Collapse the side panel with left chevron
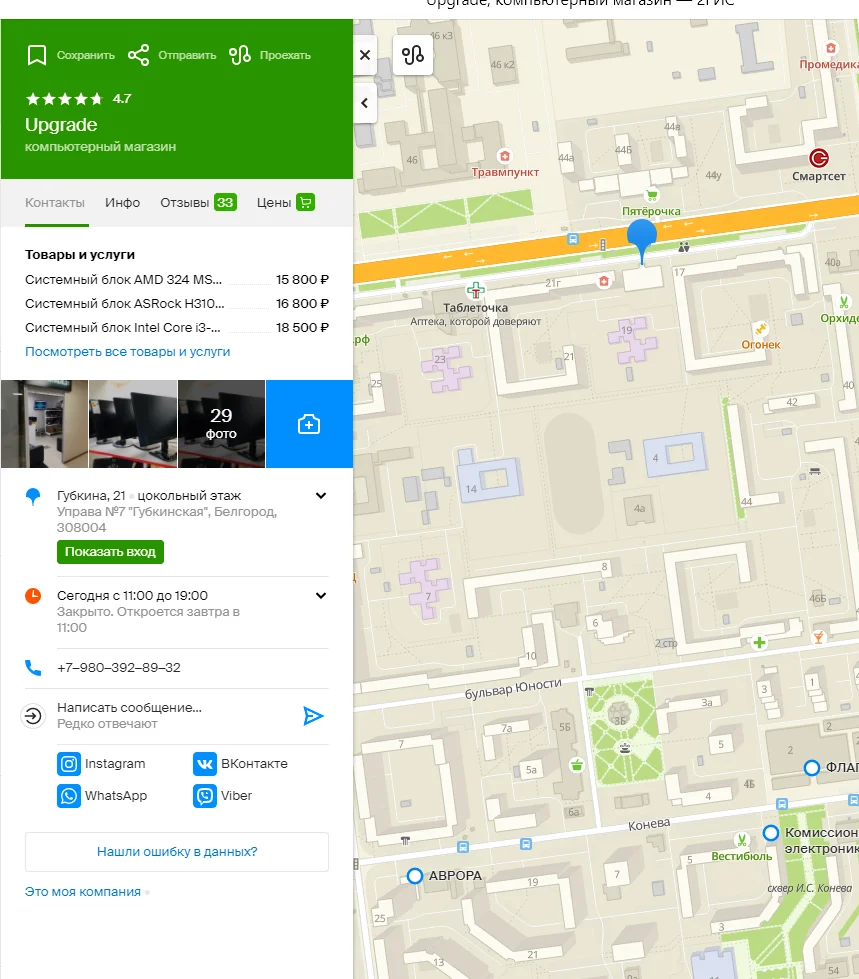This screenshot has width=859, height=979. coord(365,103)
